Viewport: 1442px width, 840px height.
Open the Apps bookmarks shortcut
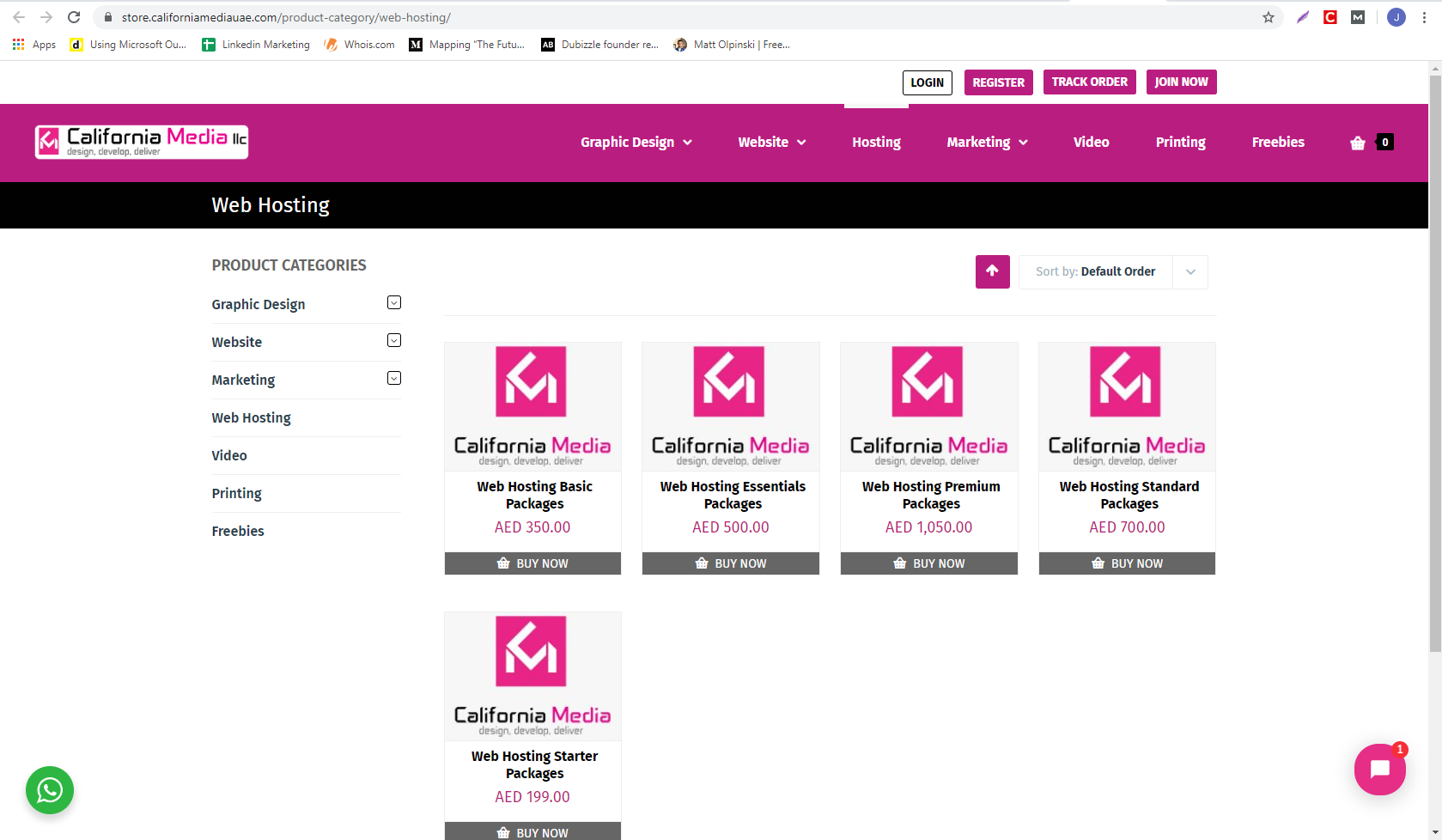point(34,45)
